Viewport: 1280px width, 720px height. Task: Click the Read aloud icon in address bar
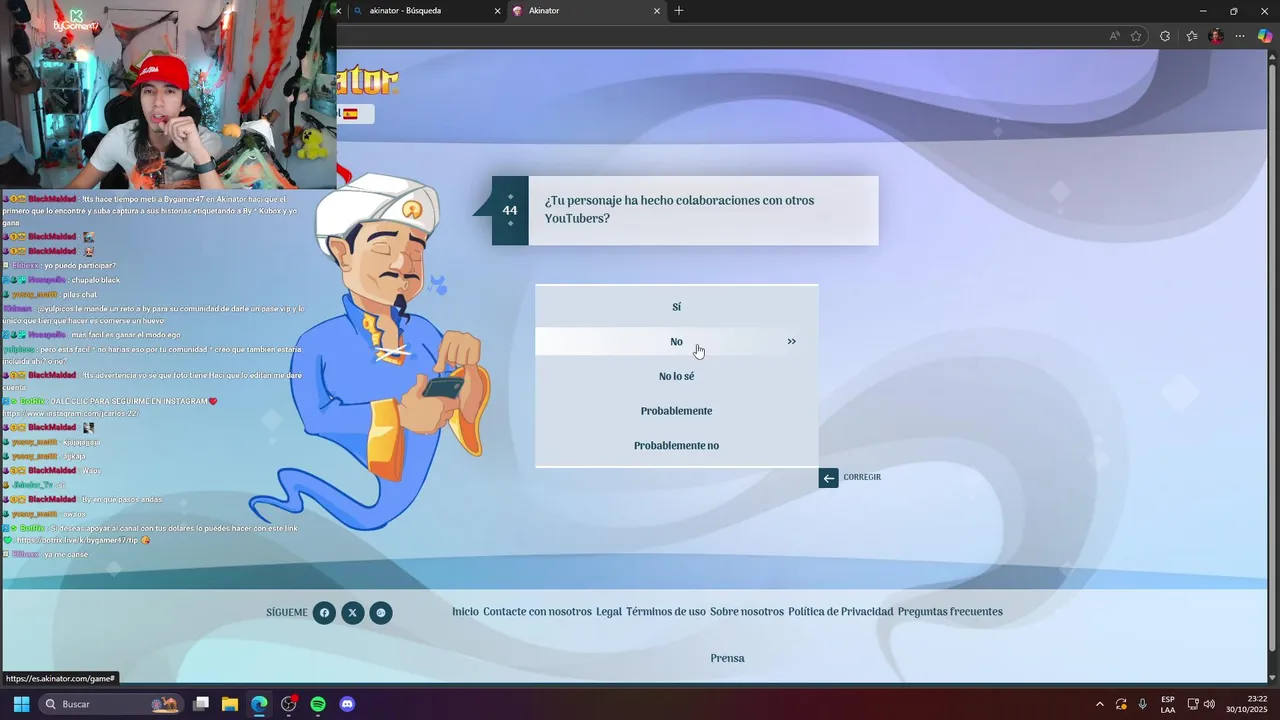point(1114,36)
